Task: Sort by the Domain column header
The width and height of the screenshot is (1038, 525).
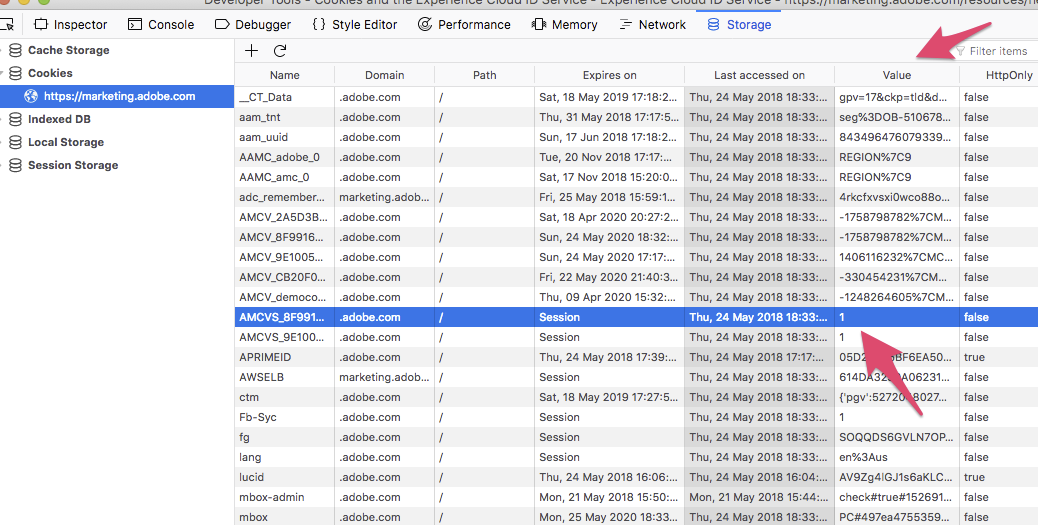Action: click(385, 75)
